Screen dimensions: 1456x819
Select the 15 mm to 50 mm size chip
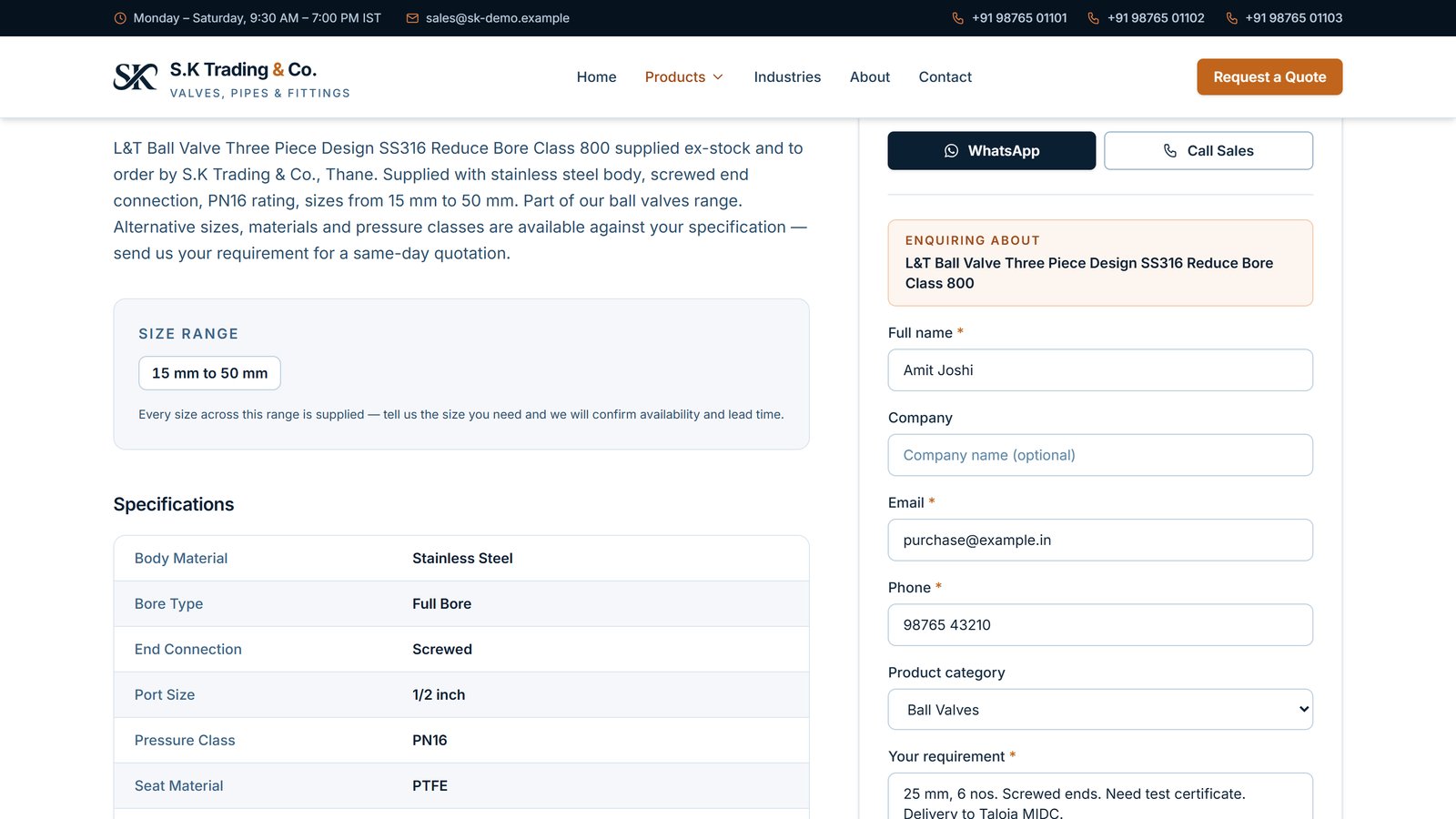coord(209,373)
